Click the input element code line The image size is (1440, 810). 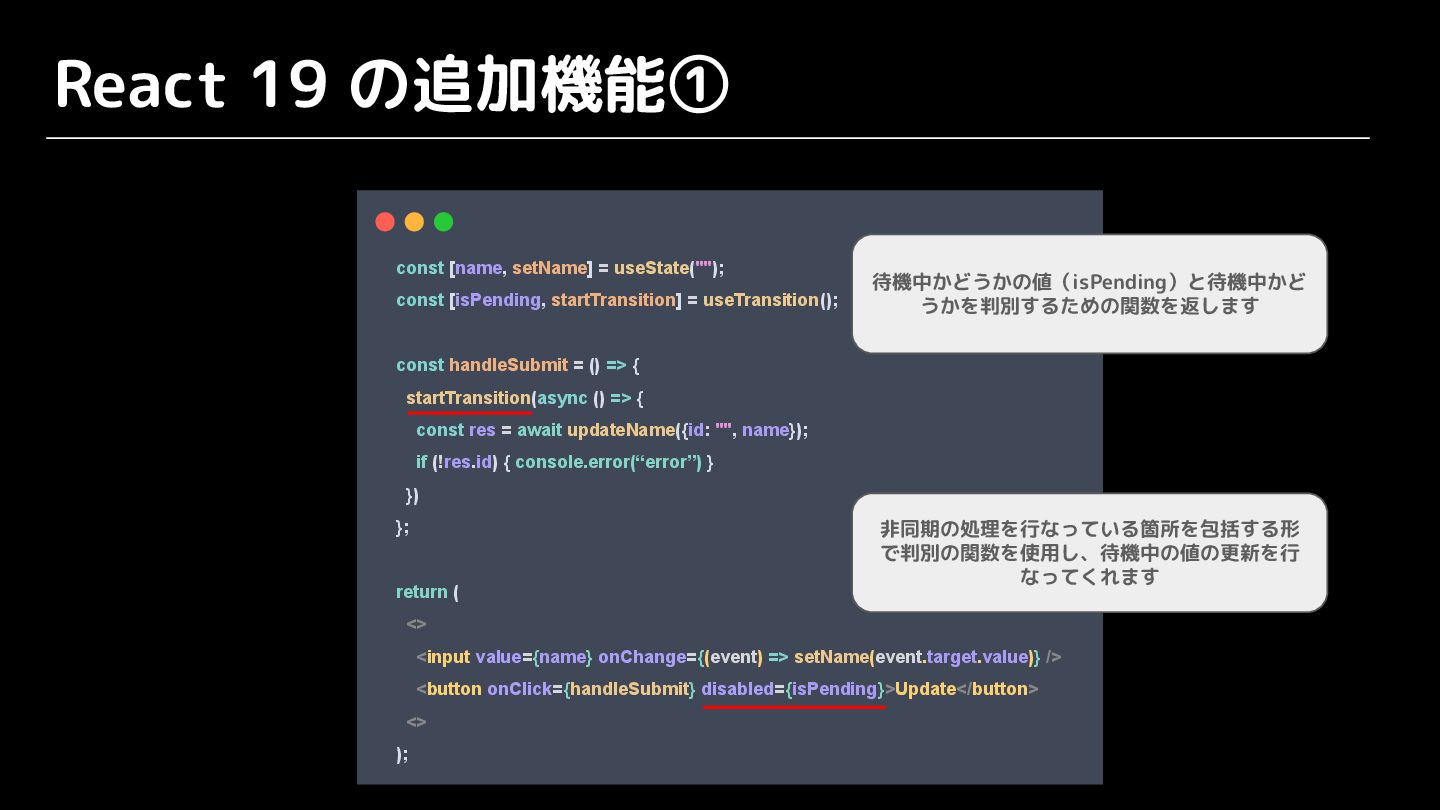tap(739, 657)
